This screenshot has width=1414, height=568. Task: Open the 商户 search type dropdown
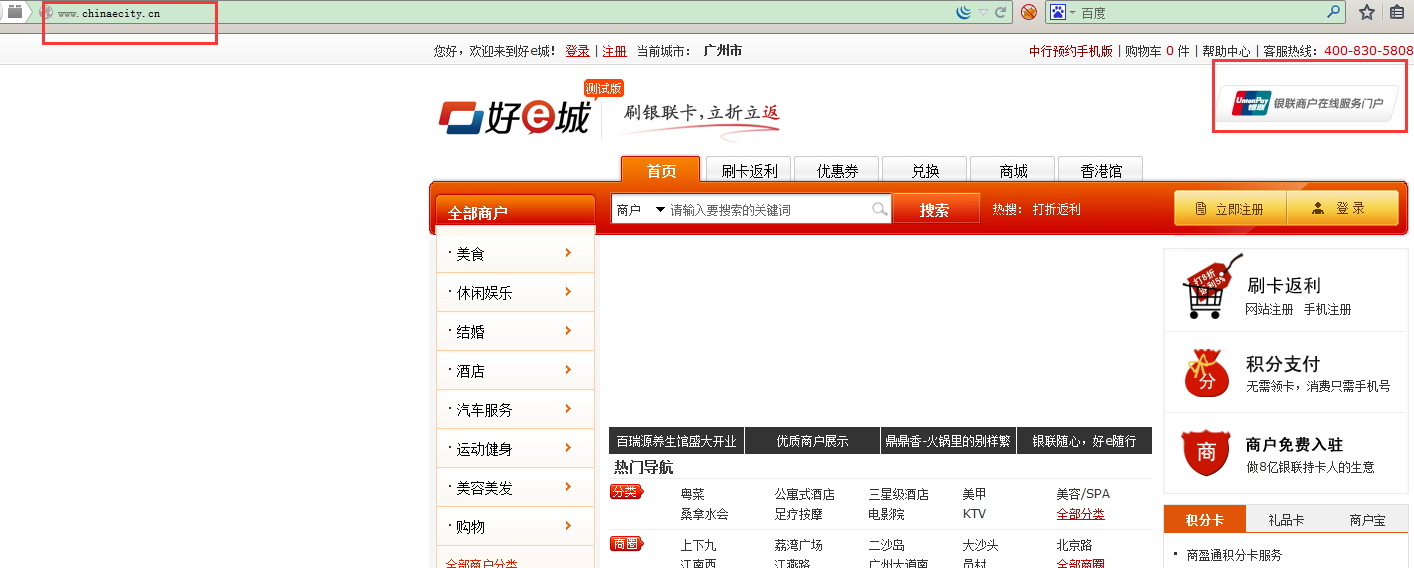(640, 210)
